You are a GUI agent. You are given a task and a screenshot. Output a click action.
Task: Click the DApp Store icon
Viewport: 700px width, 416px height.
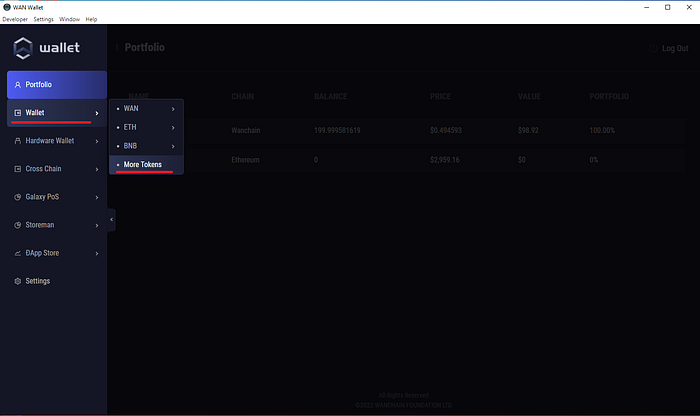click(17, 253)
